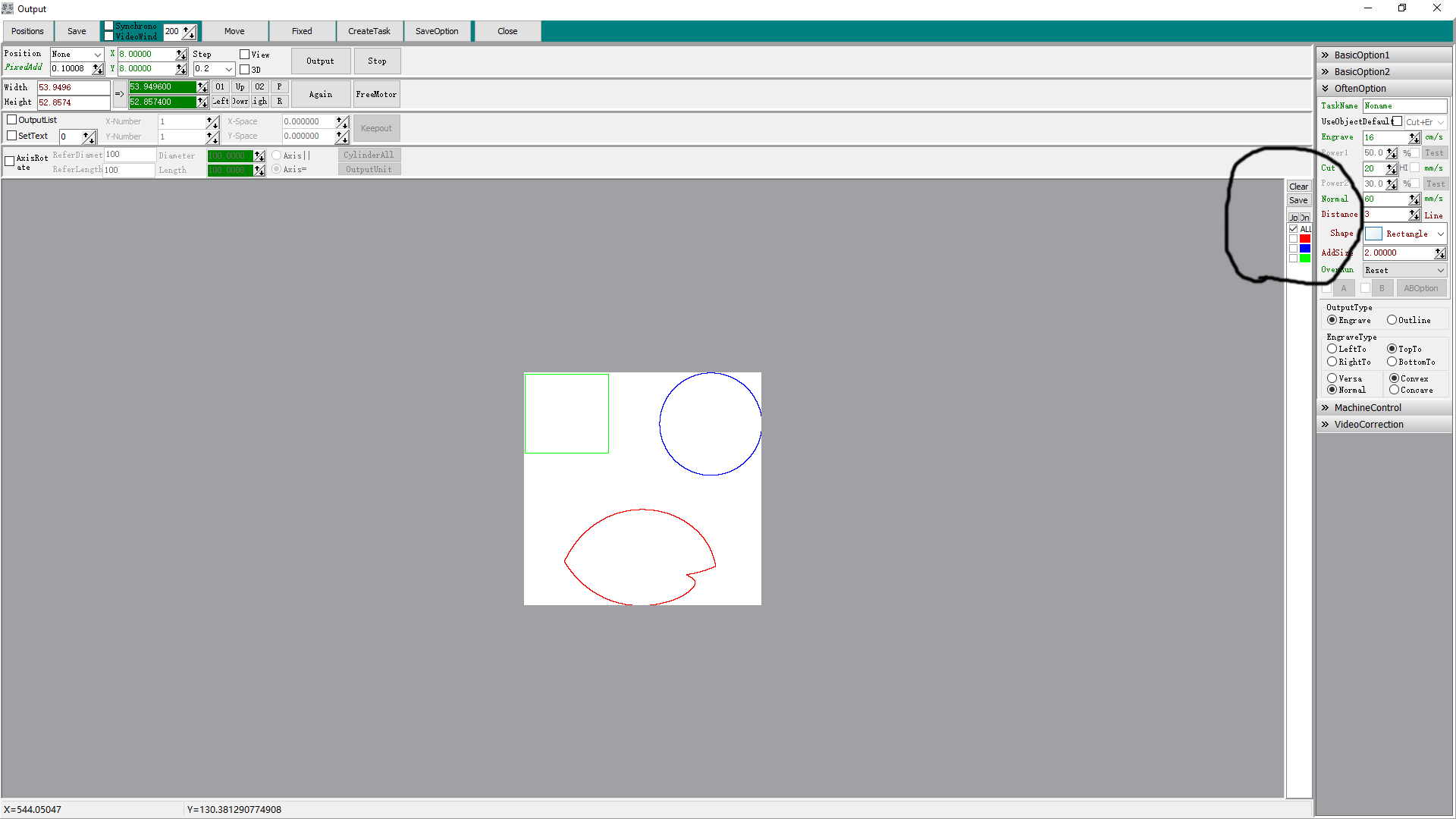Screen dimensions: 1456x819
Task: Open the Position 'None' dropdown
Action: click(x=77, y=55)
